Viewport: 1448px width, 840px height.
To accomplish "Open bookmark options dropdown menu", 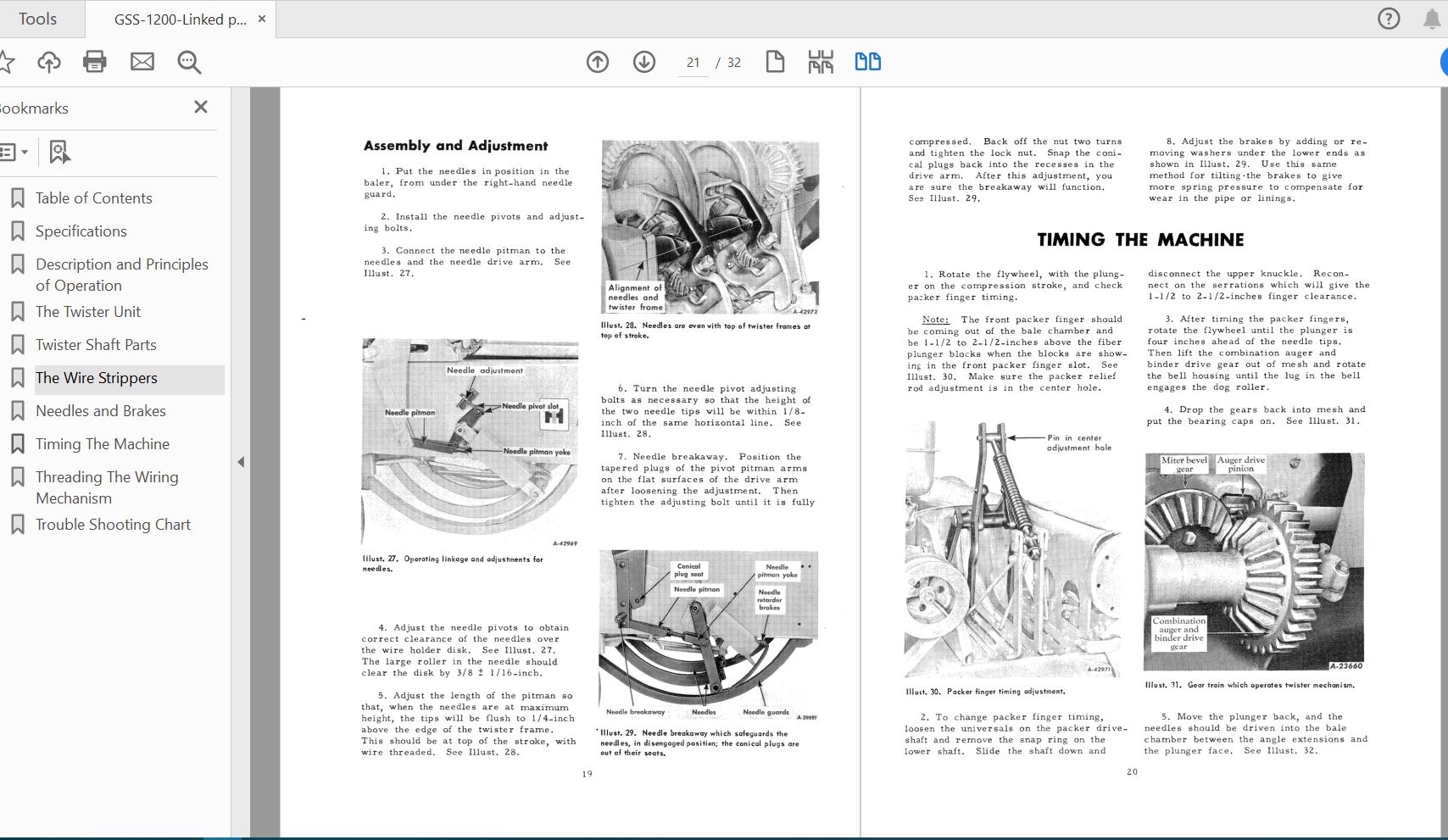I will pos(14,153).
